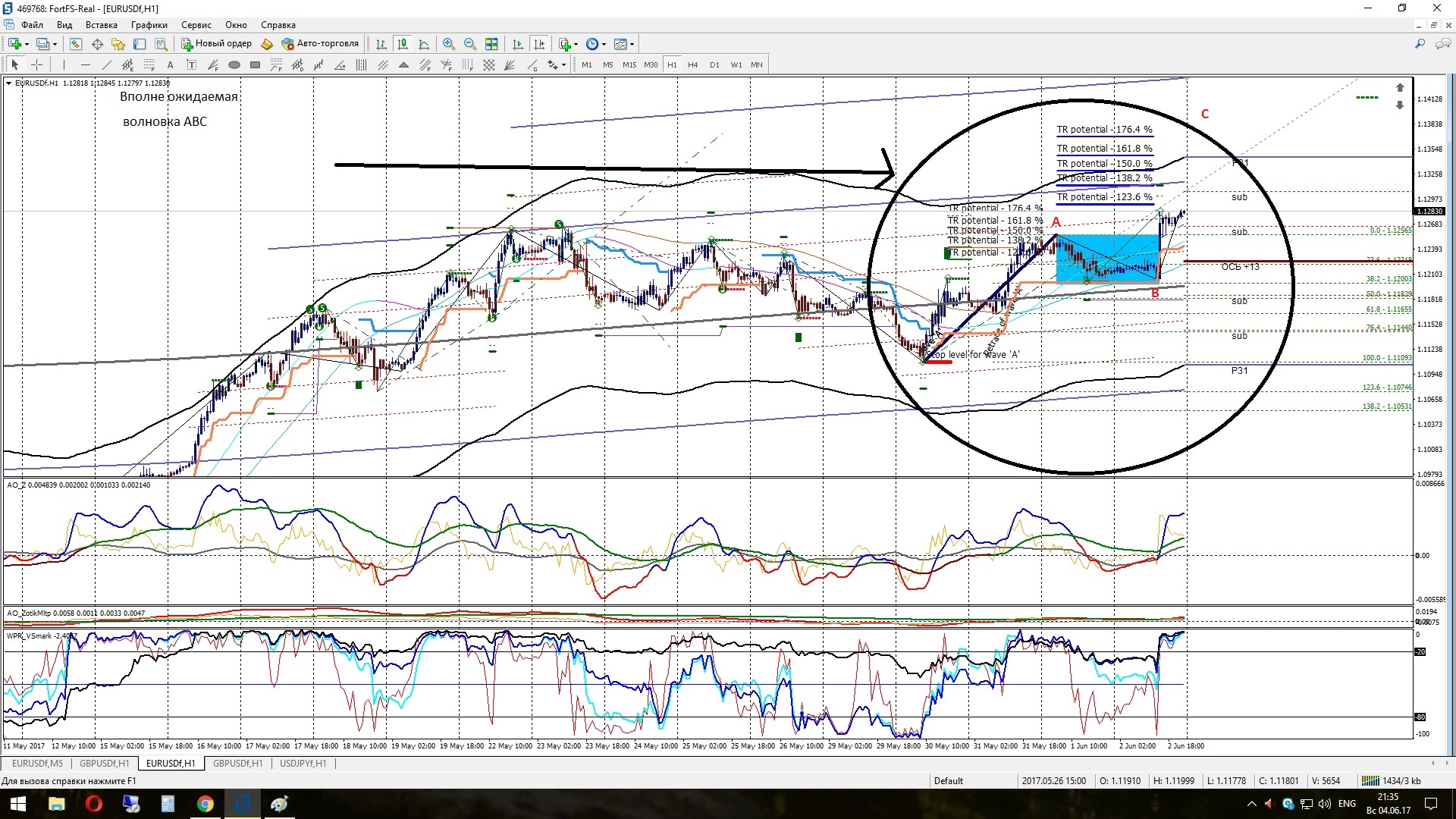Draw a vertical line
Screen dimensions: 1456x819
pos(64,65)
